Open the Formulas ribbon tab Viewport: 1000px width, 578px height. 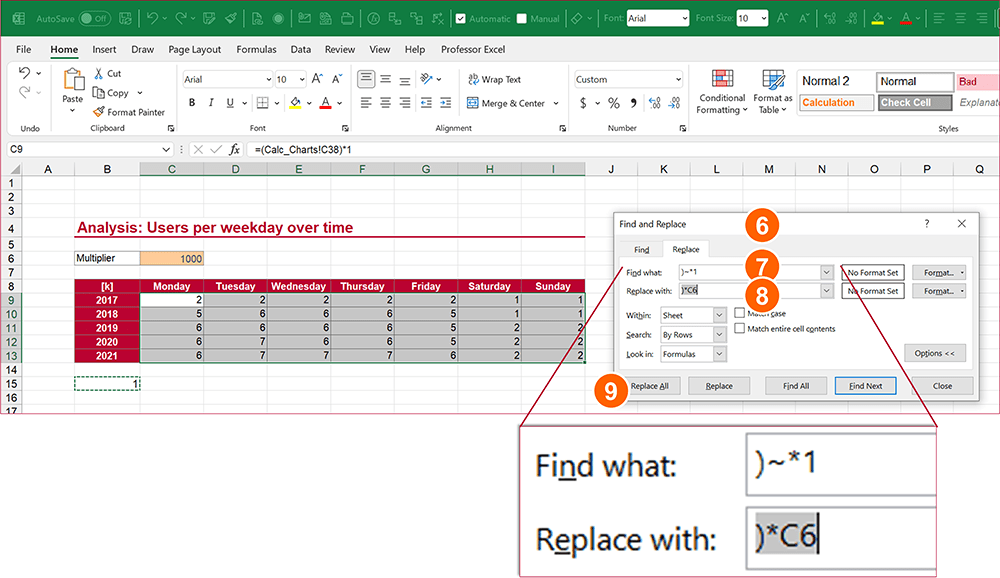(256, 49)
